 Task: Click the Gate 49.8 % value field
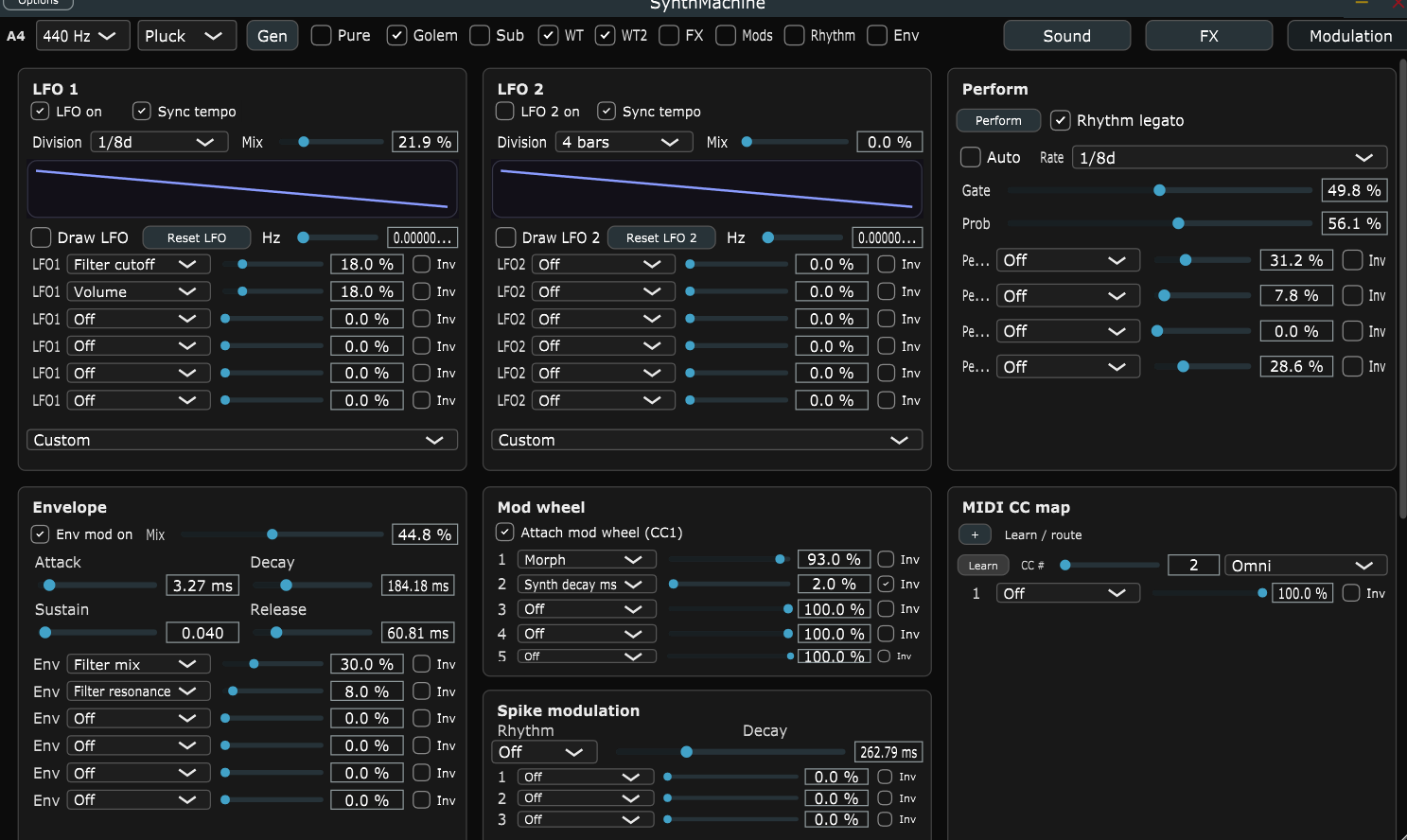tap(1354, 190)
